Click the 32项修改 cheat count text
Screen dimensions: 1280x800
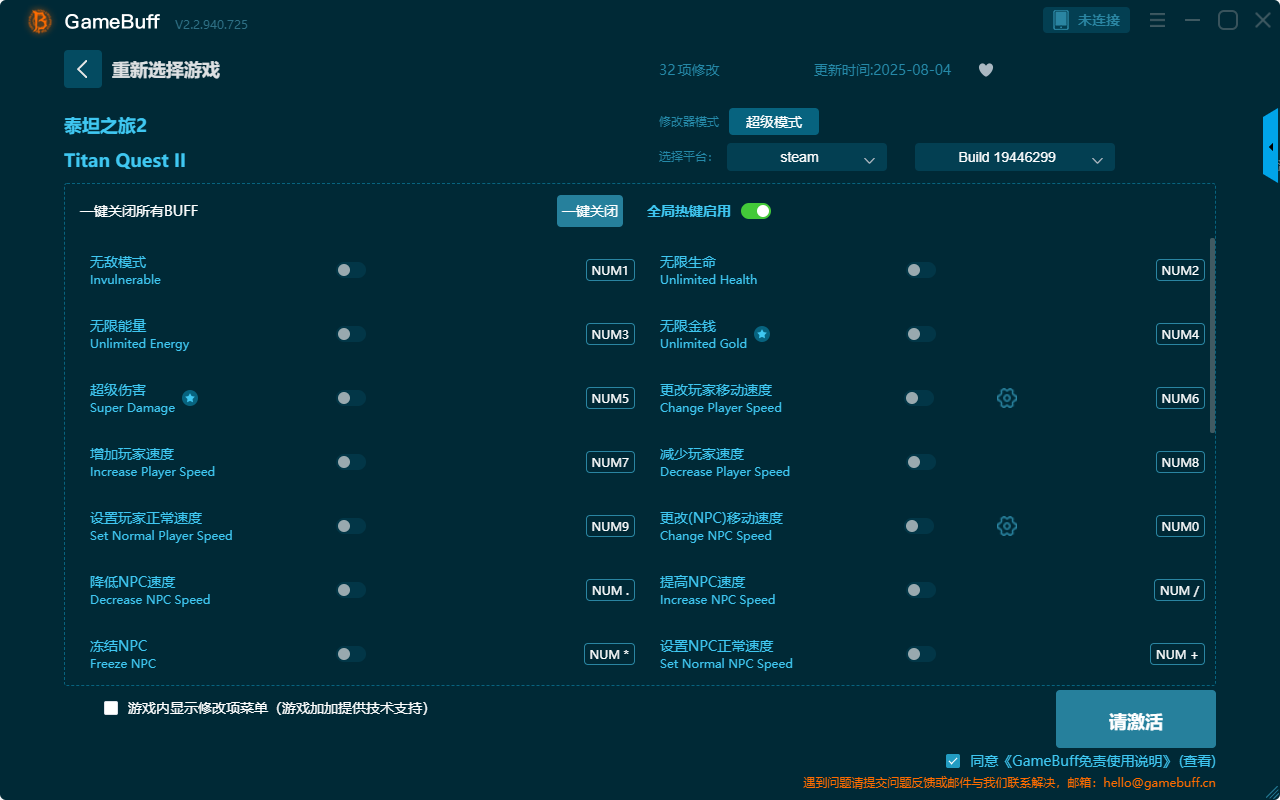(689, 70)
